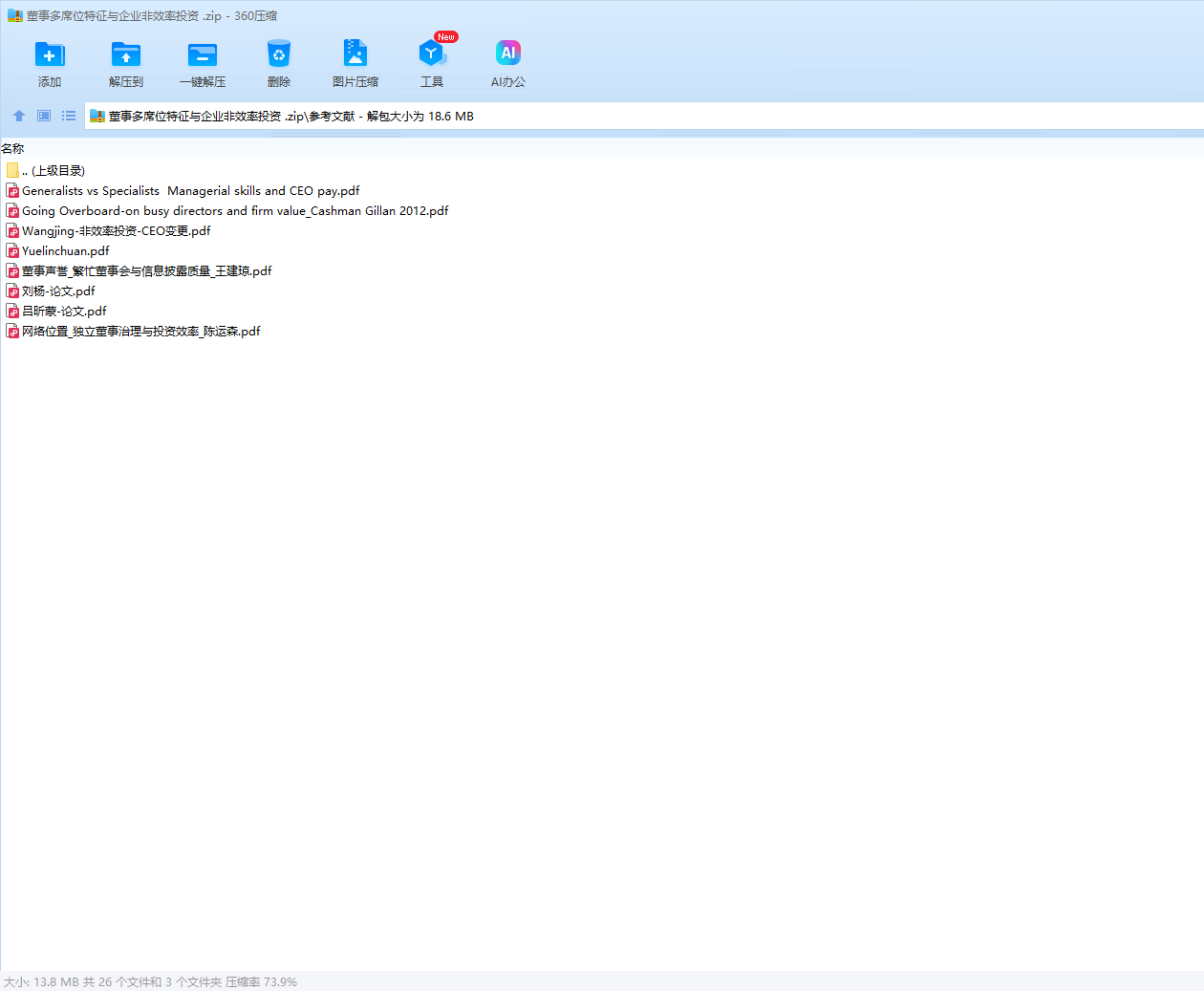Click the folder icon of 上级目录

[x=12, y=170]
